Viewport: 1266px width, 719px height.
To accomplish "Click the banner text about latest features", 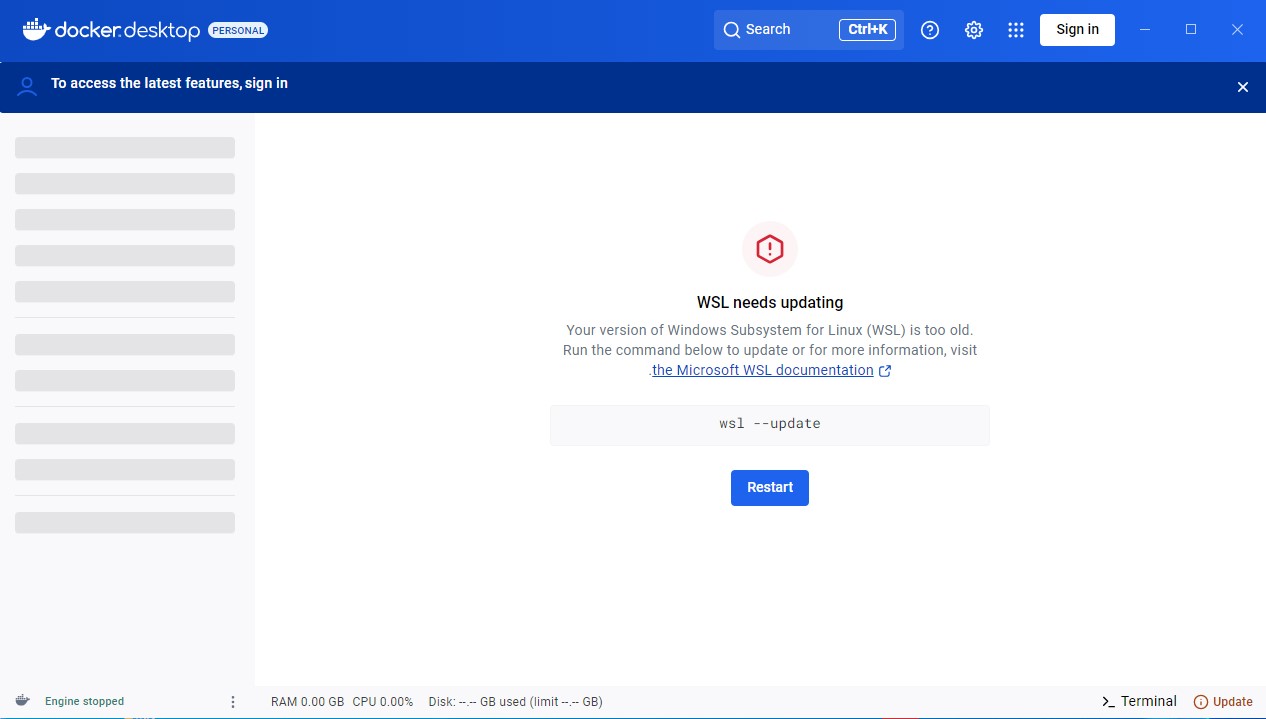I will tap(169, 84).
